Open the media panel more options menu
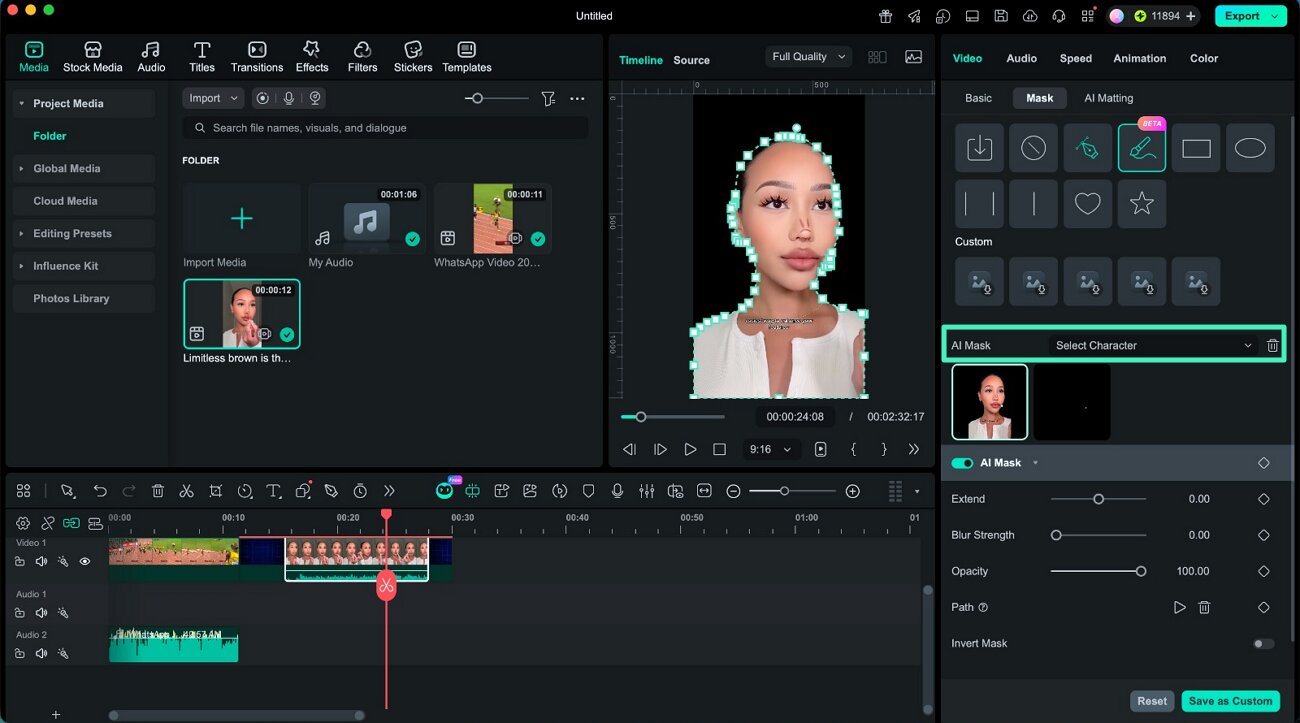The image size is (1300, 723). [577, 98]
